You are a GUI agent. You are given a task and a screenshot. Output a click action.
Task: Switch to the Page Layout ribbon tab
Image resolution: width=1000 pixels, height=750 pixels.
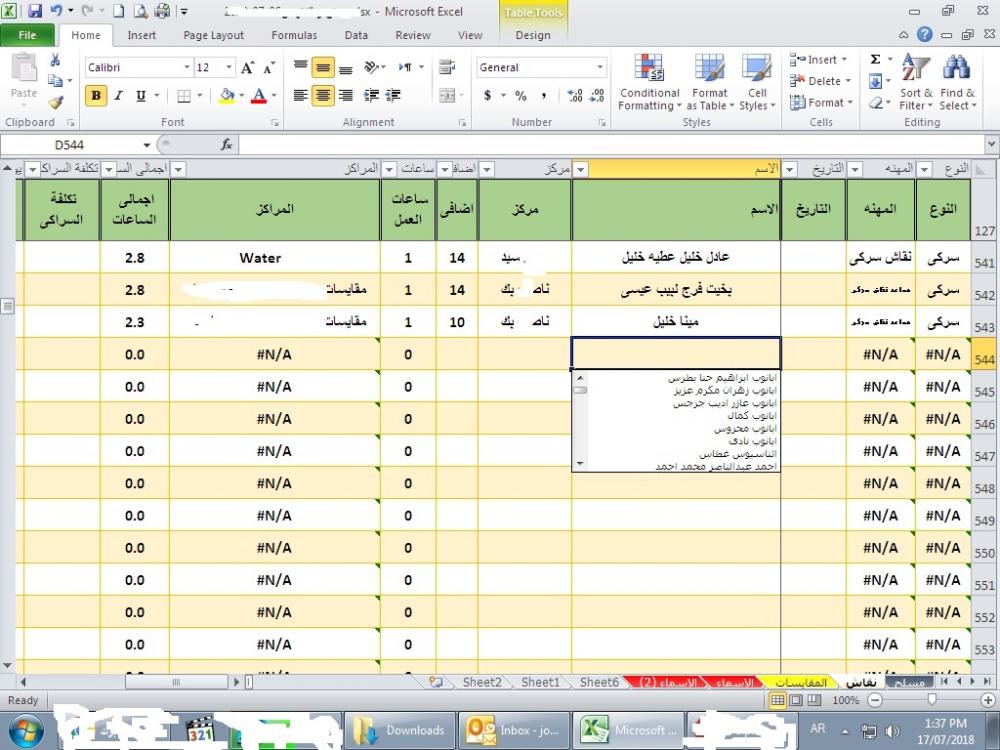[x=213, y=35]
